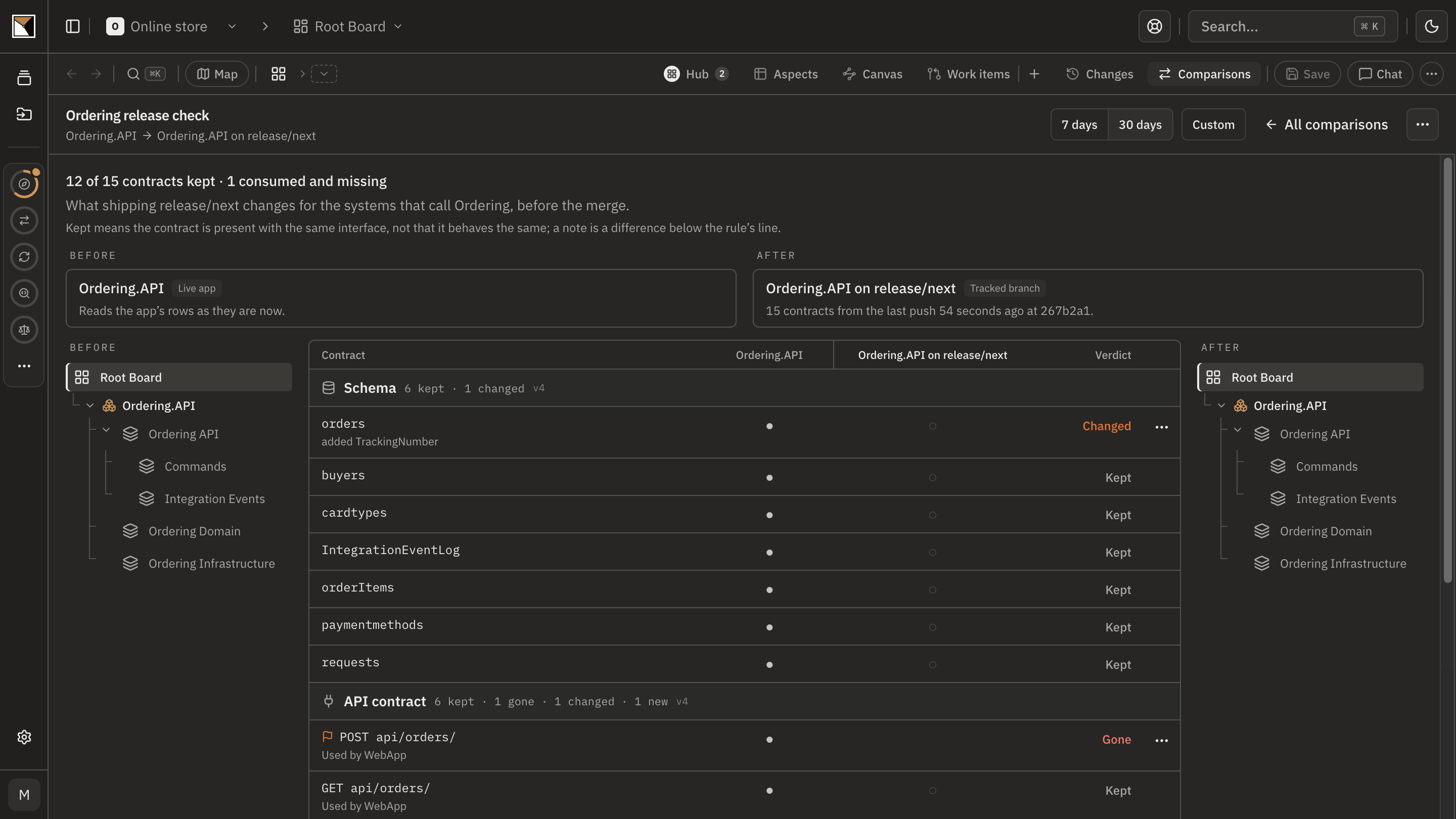This screenshot has height=819, width=1456.
Task: Select Commands in the Before tree
Action: click(195, 466)
